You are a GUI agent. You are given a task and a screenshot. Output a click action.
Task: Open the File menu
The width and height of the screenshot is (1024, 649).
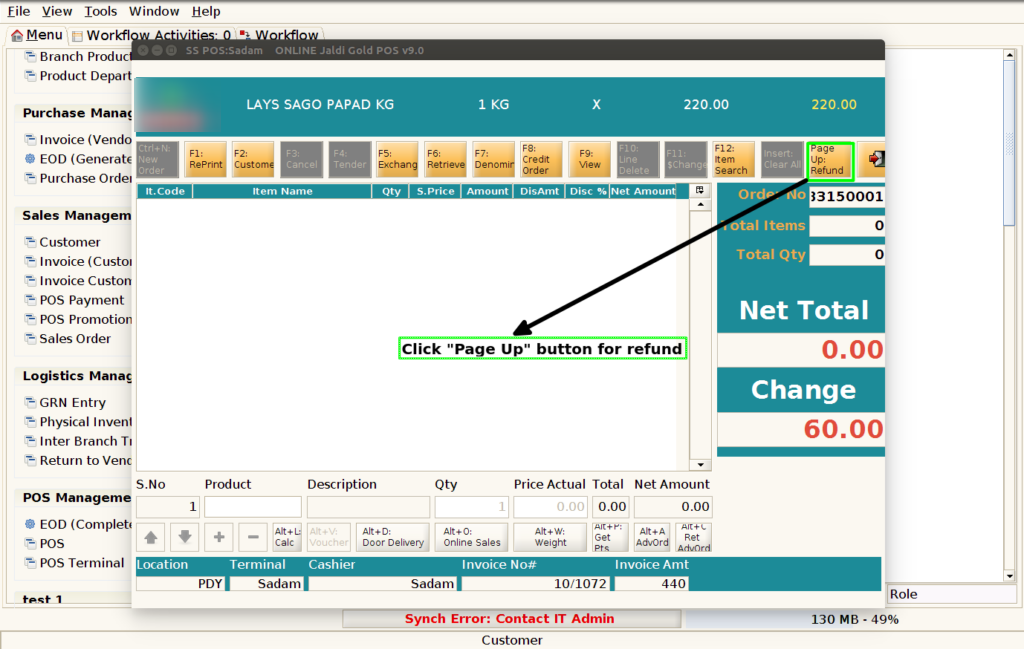[x=18, y=11]
